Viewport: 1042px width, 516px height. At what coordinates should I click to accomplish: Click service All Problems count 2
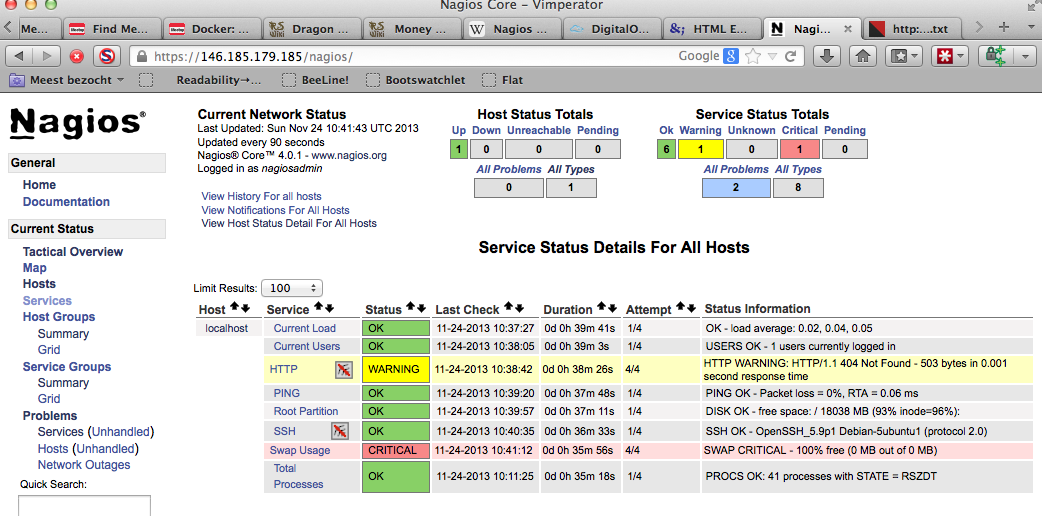point(736,188)
